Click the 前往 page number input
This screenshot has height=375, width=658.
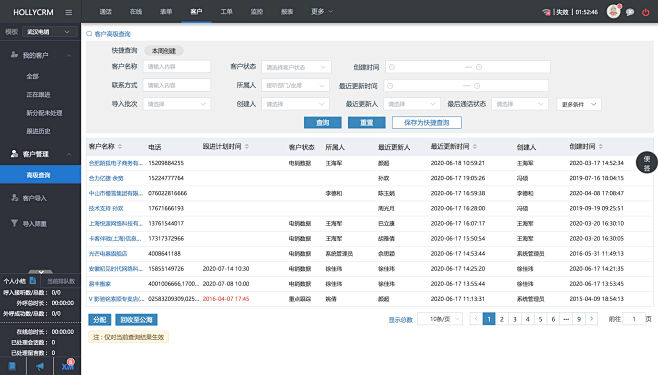coord(634,319)
